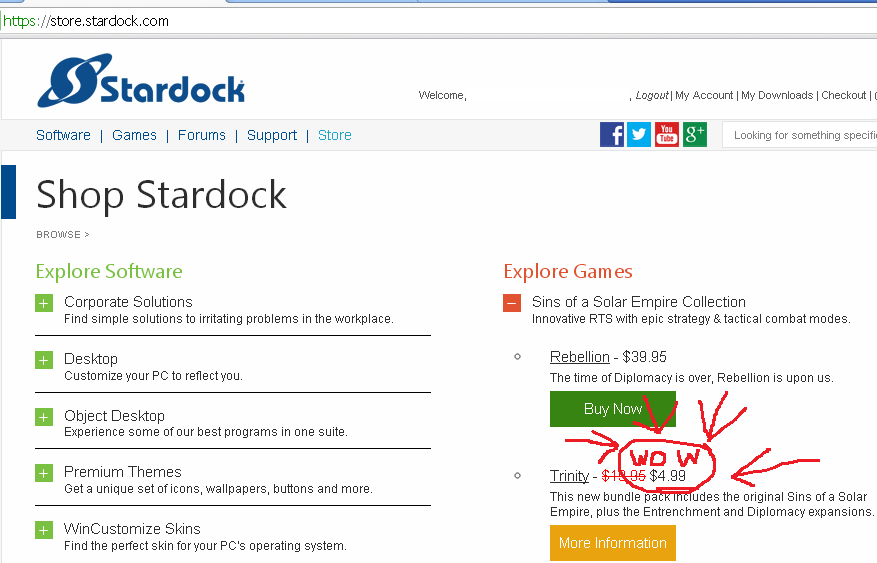The width and height of the screenshot is (877, 563).
Task: Click the Corporate Solutions heading text
Action: [x=128, y=302]
